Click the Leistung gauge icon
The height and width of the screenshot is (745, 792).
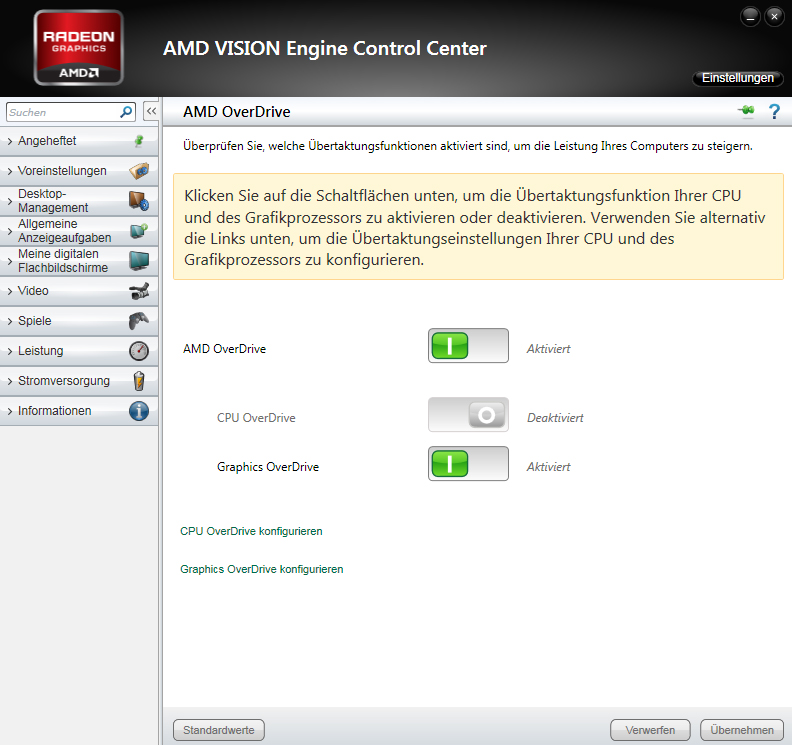(139, 351)
